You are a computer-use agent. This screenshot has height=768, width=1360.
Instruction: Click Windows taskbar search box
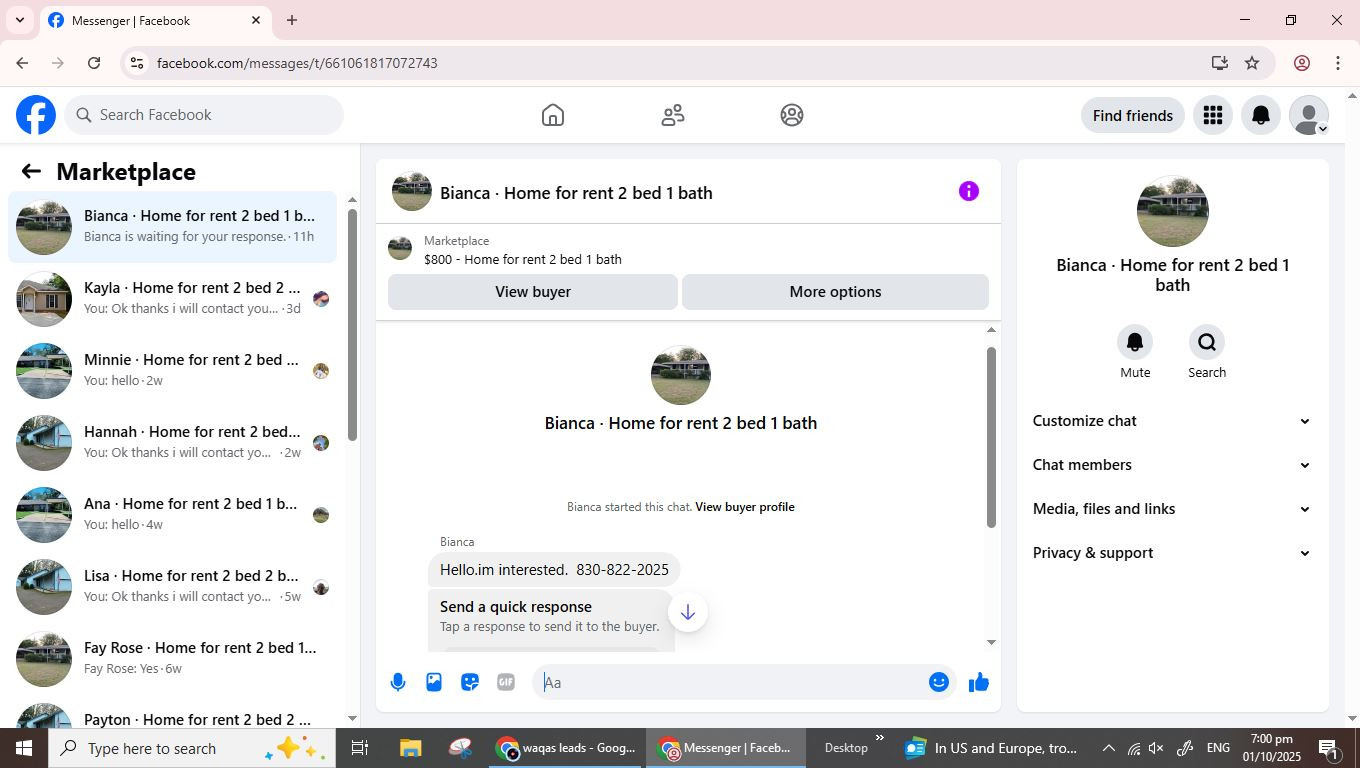click(190, 748)
